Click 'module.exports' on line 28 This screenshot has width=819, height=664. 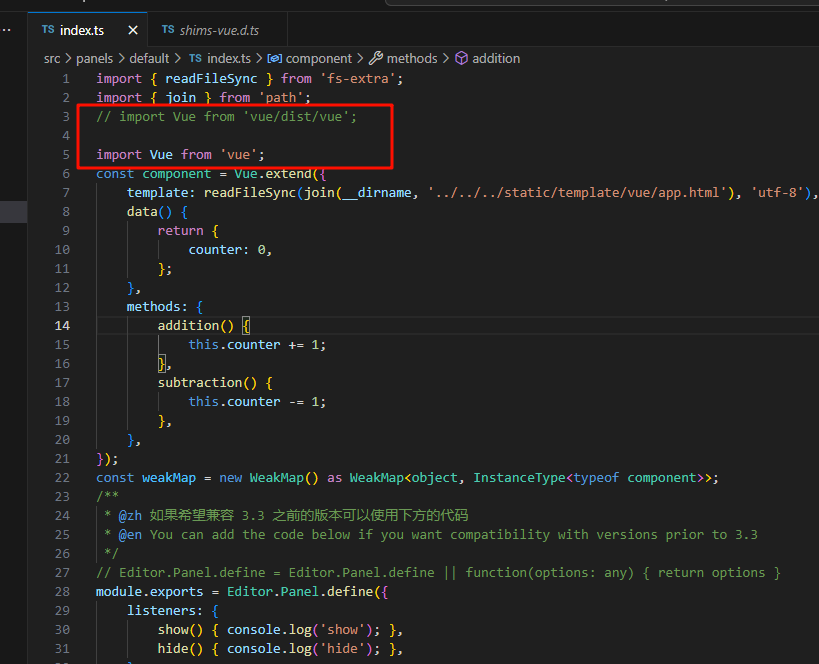point(149,591)
